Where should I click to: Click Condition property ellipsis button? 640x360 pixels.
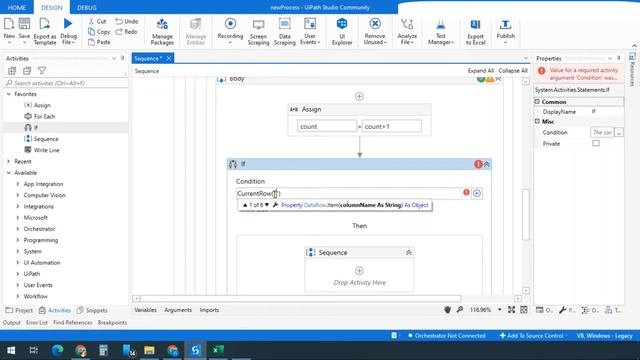[x=619, y=132]
